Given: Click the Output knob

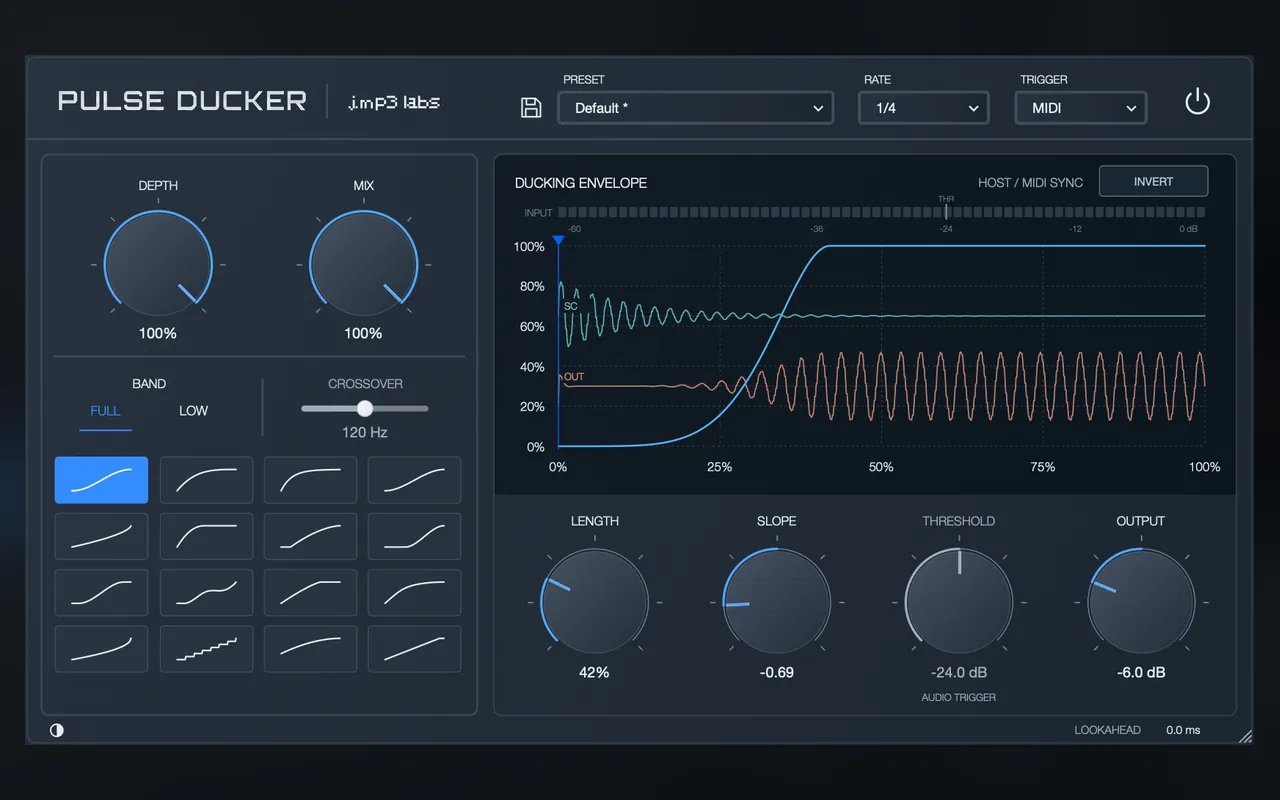Looking at the screenshot, I should click(x=1140, y=602).
